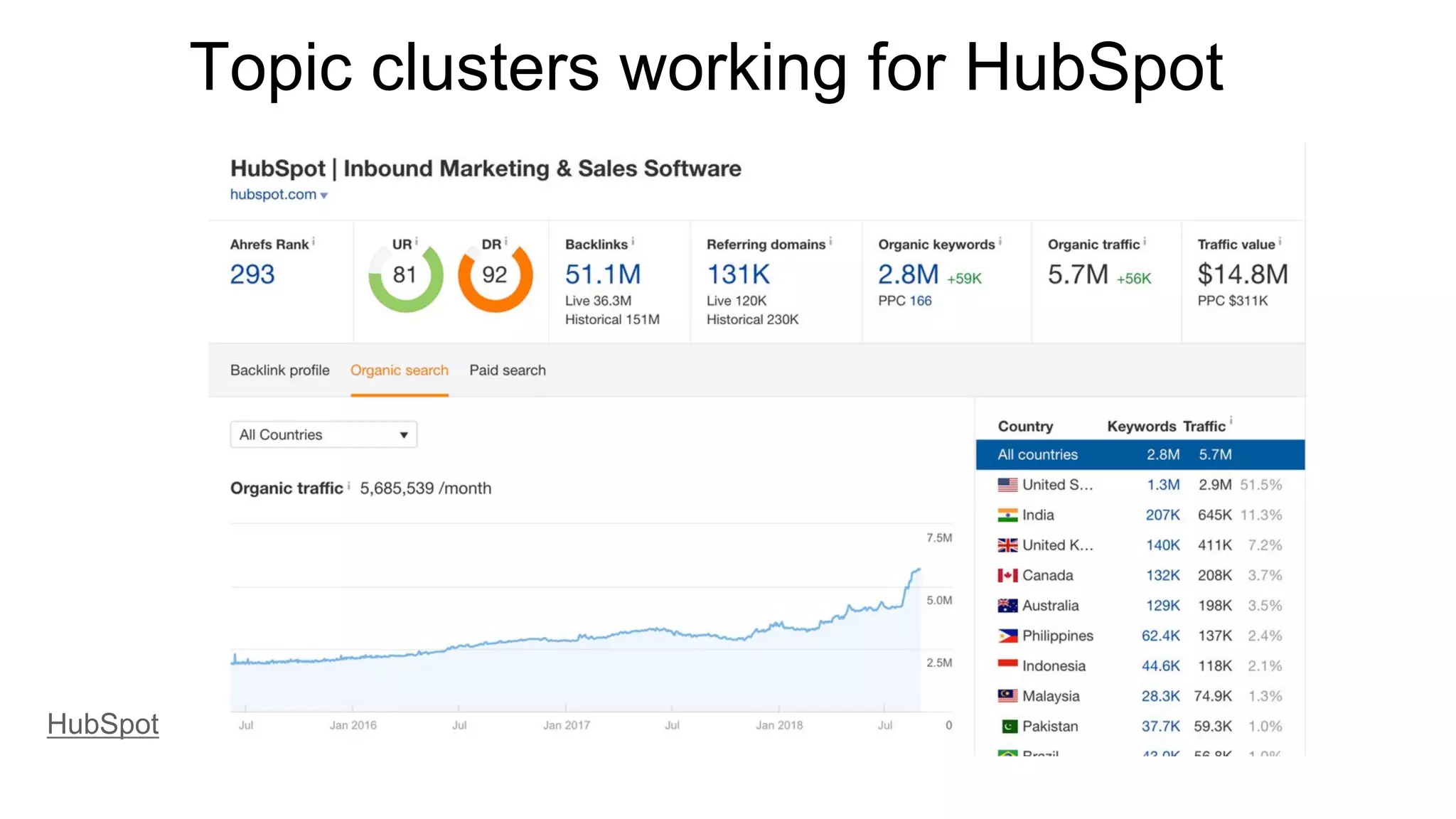Open the 51.1M backlinks value
The image size is (1456, 819).
point(603,274)
